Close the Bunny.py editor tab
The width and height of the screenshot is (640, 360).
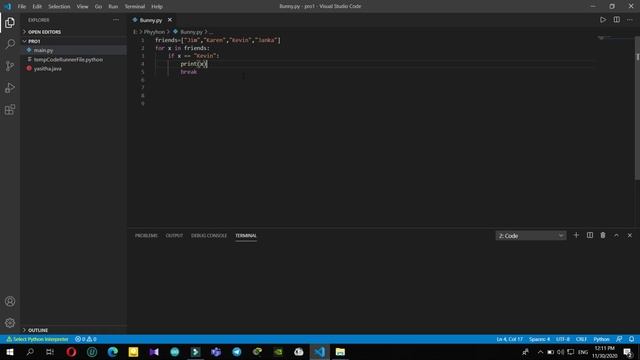[x=170, y=20]
